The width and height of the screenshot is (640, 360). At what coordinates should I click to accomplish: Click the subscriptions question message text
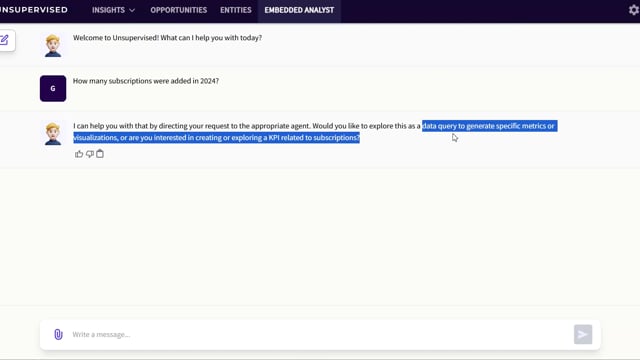[x=146, y=81]
